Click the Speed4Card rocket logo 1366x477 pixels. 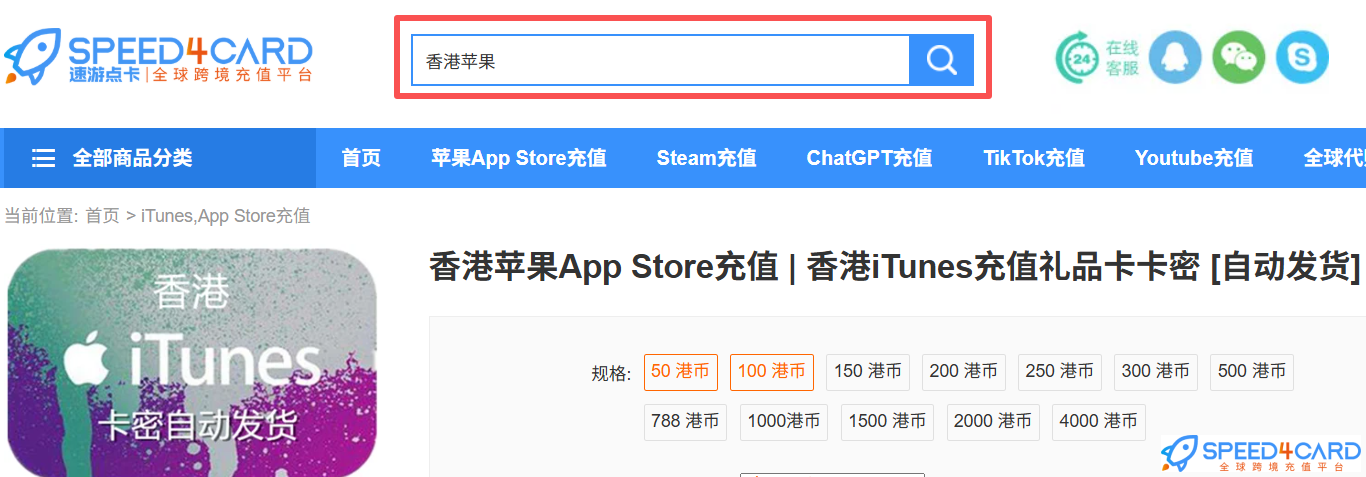point(157,57)
